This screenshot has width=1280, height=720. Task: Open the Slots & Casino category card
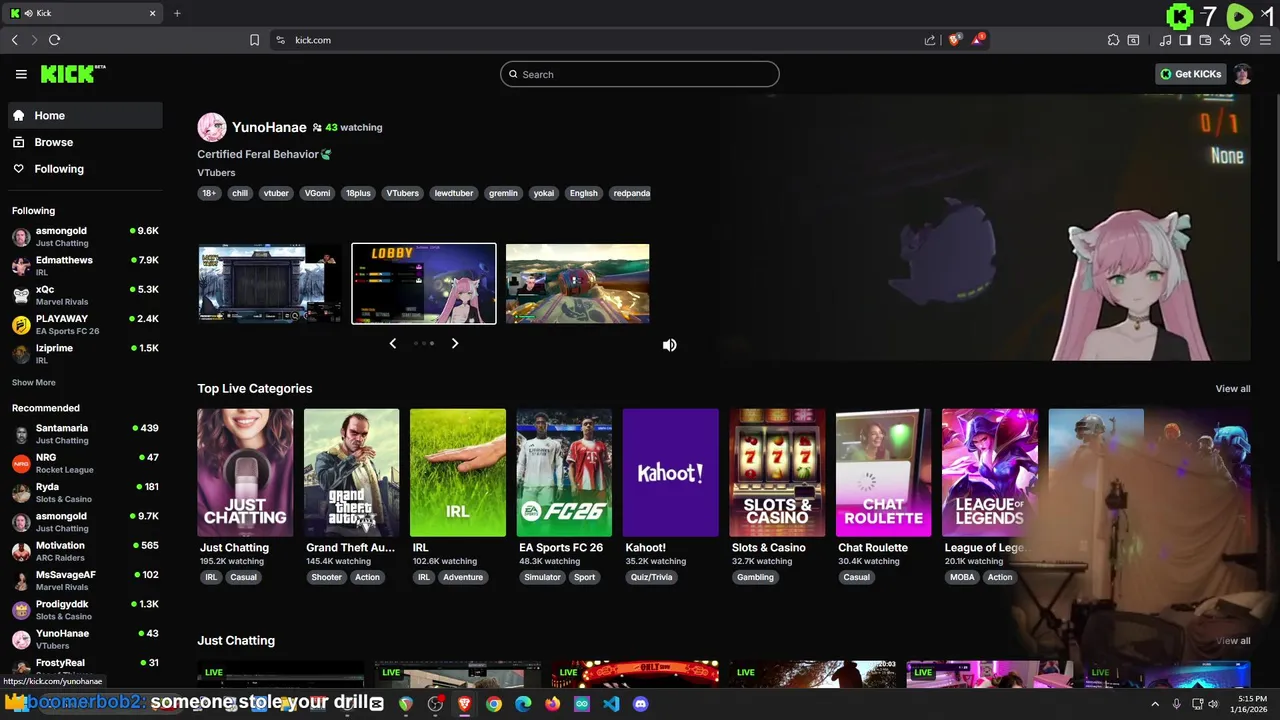tap(777, 472)
